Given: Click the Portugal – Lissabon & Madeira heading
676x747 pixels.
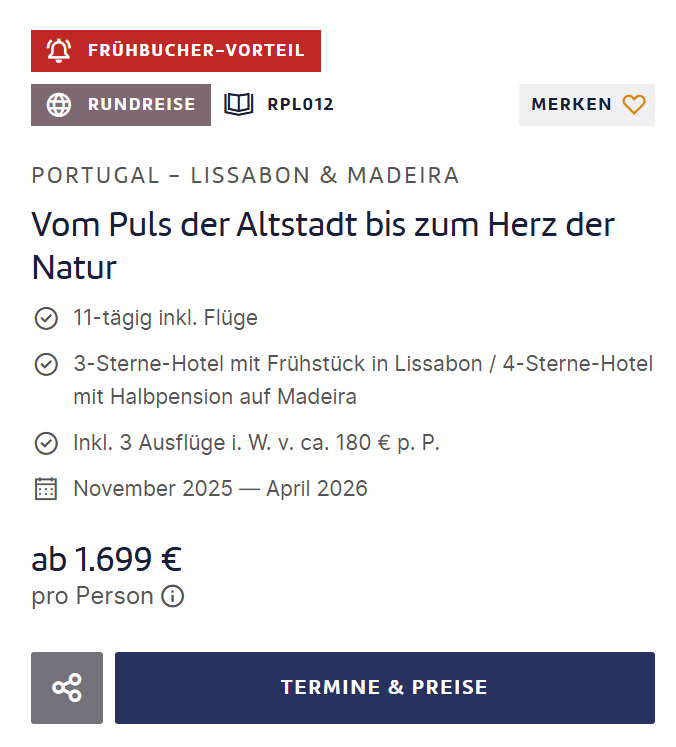Looking at the screenshot, I should tap(245, 175).
